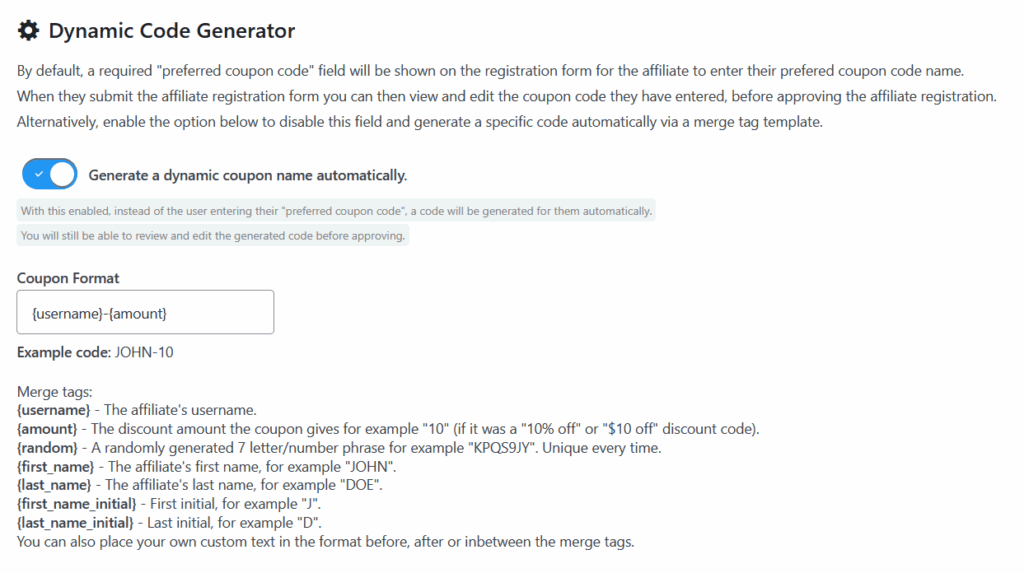Screen dimensions: 1024x573
Task: Click the hint about code generated automatically
Action: click(x=336, y=211)
